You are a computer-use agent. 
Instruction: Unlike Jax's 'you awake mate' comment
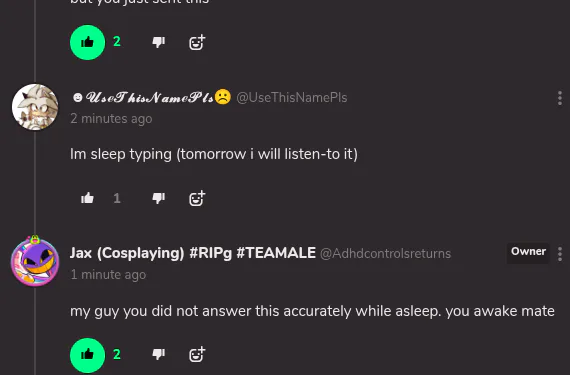point(87,355)
